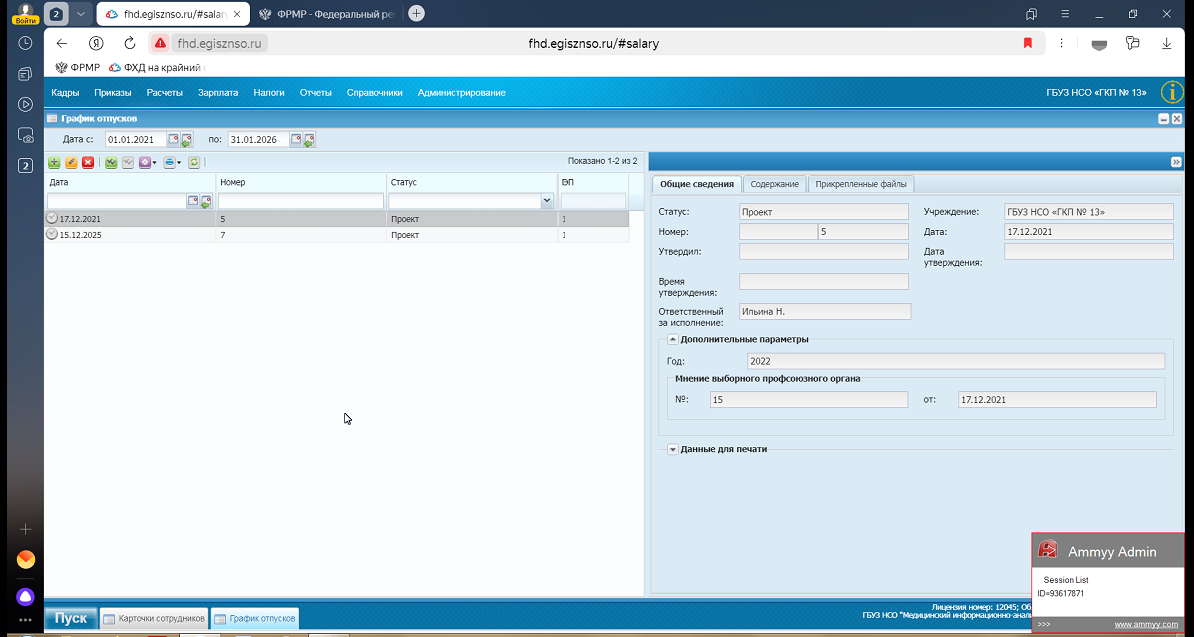1194x637 pixels.
Task: Click the Ответственный field 'Ильина Н.'
Action: click(825, 311)
